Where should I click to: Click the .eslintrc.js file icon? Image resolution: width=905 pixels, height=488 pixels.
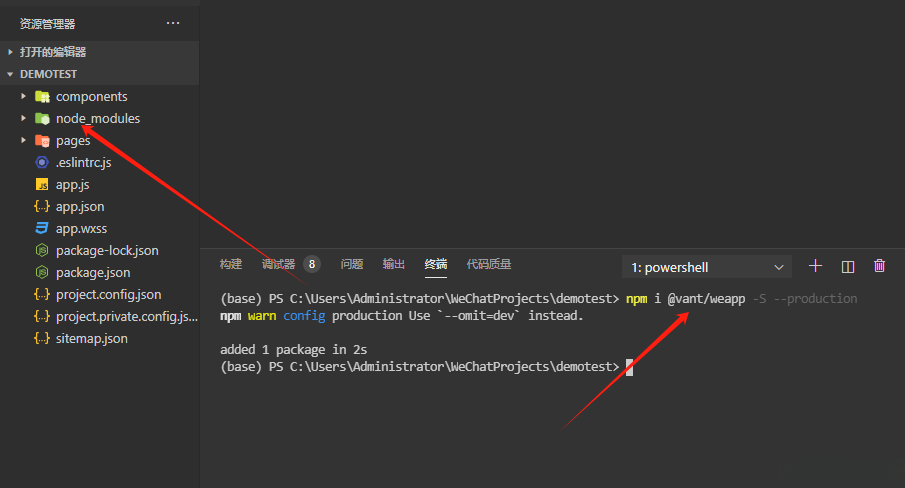(x=42, y=162)
